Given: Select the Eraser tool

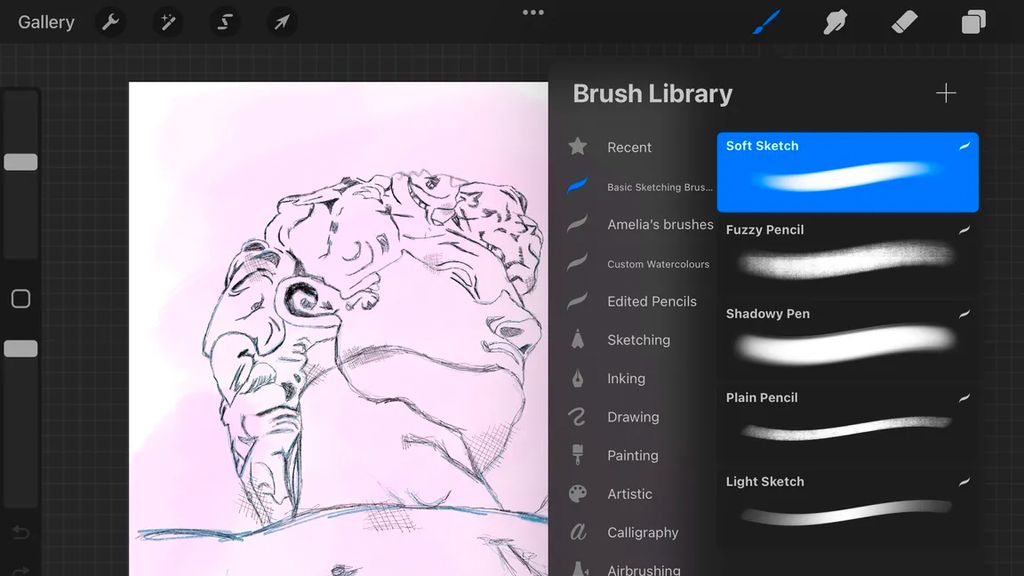Looking at the screenshot, I should click(x=904, y=20).
